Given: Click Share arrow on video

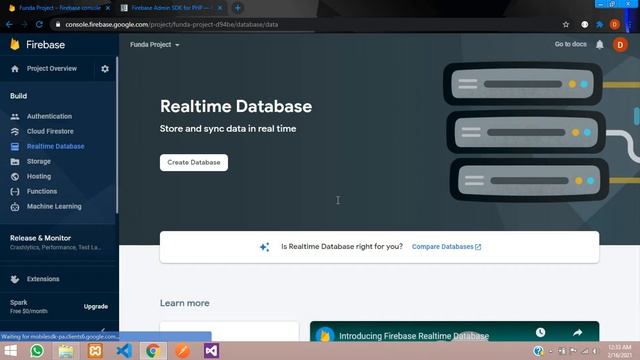Looking at the screenshot, I should (577, 333).
